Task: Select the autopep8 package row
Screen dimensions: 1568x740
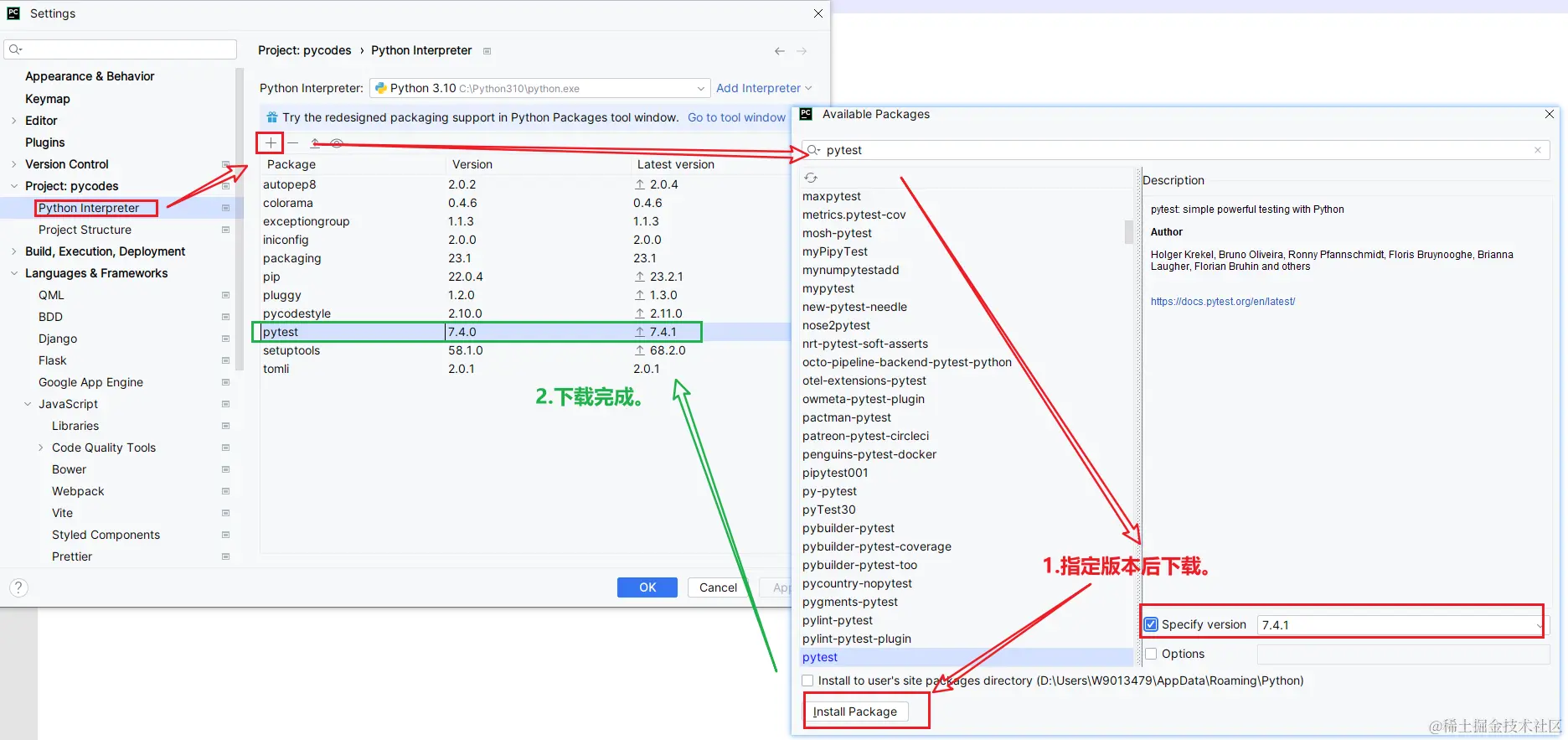Action: click(x=524, y=184)
